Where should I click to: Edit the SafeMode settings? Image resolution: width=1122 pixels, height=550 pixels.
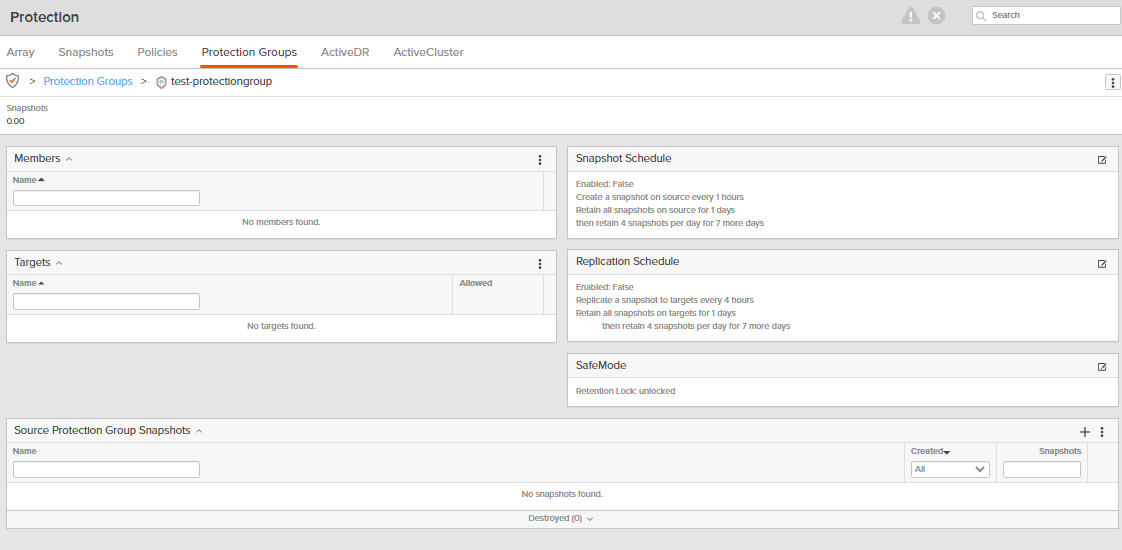pos(1102,367)
